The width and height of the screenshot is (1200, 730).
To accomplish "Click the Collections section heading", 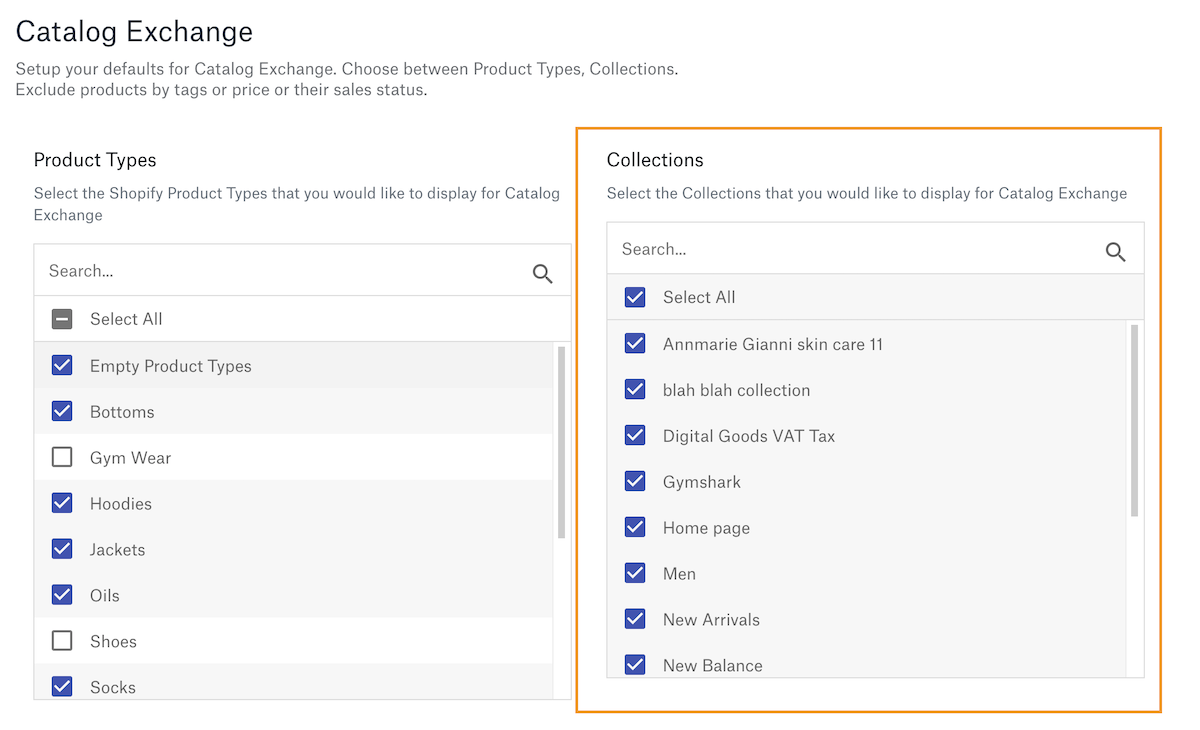I will 655,160.
